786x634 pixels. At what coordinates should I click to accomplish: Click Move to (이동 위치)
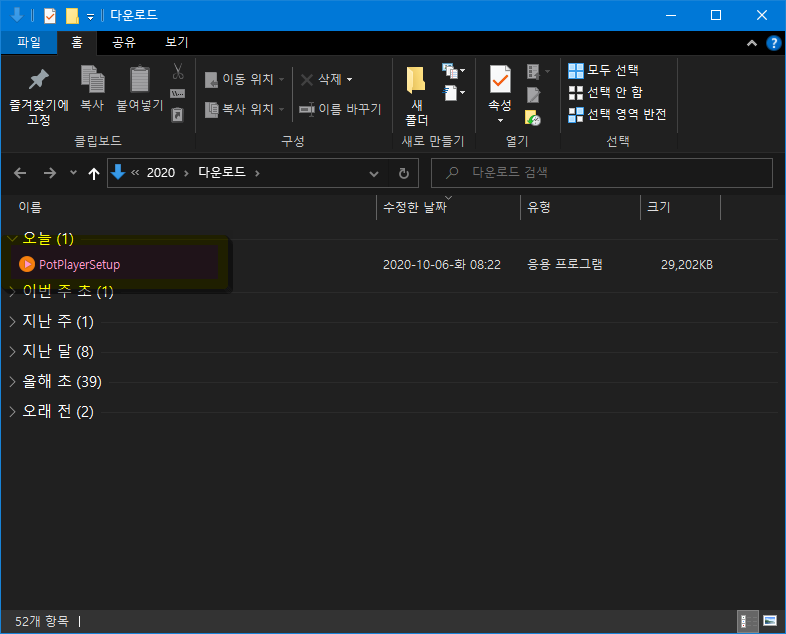click(x=244, y=79)
